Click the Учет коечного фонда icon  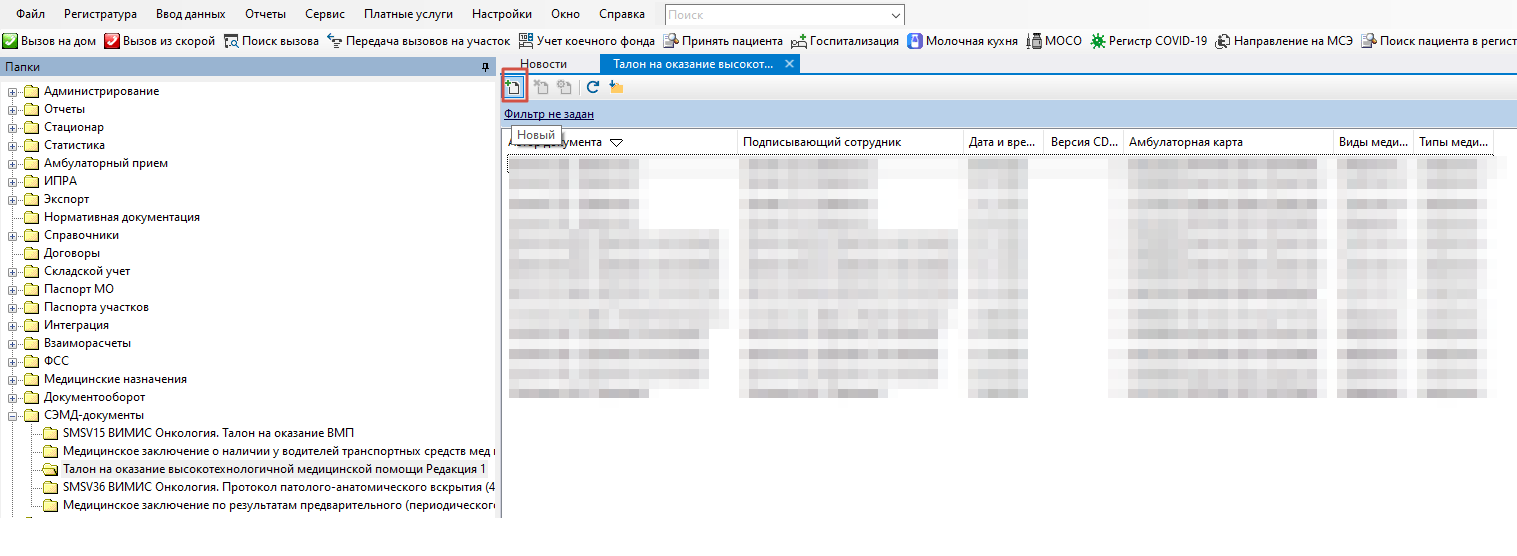(526, 41)
